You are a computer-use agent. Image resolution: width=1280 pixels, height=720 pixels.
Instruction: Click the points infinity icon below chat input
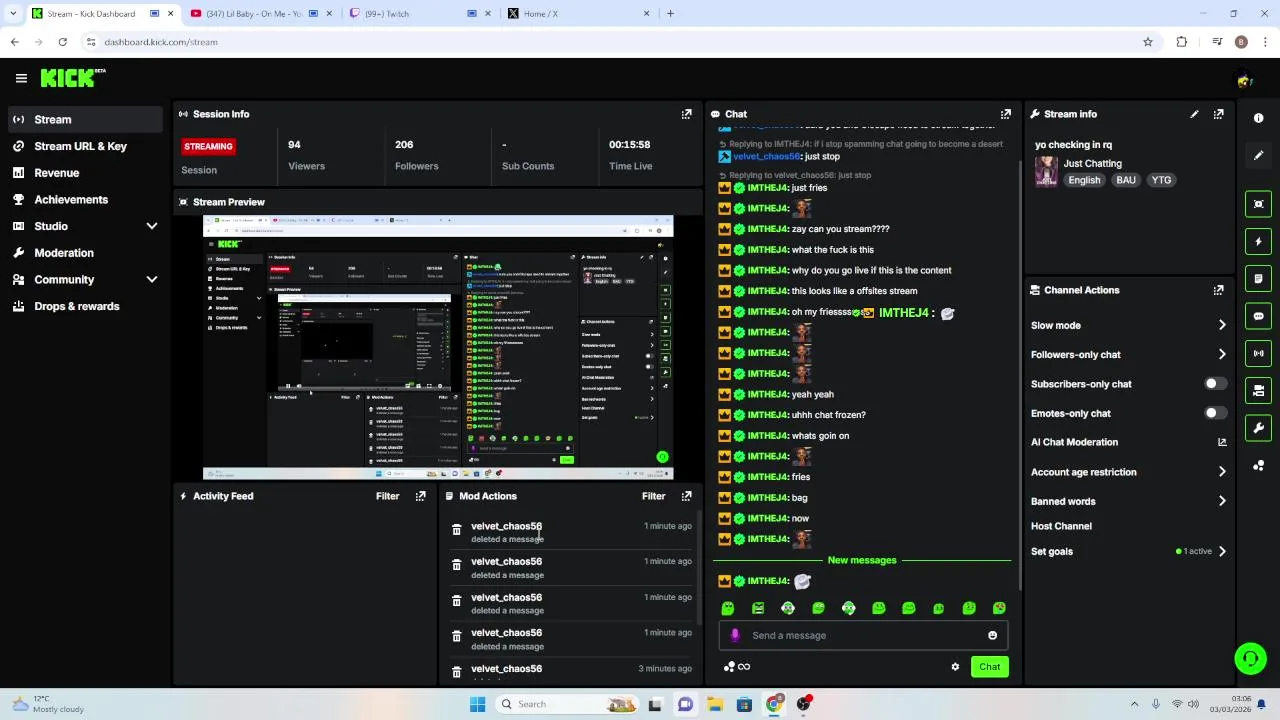pyautogui.click(x=737, y=667)
